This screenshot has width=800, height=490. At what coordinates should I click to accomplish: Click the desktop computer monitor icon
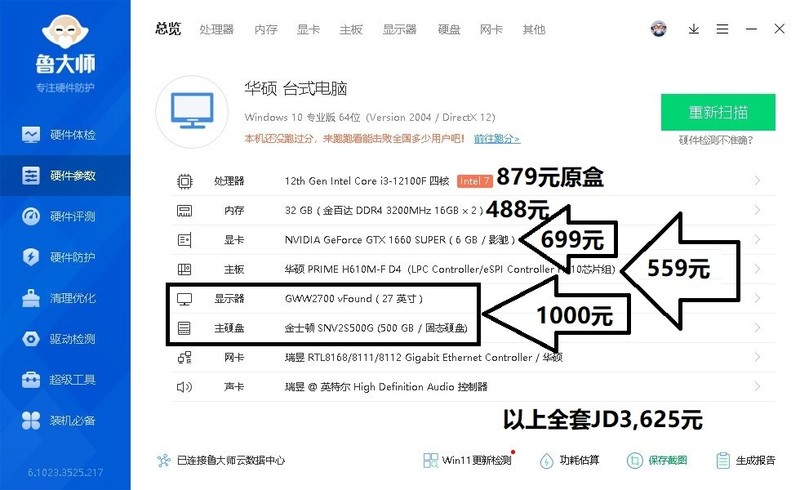(192, 111)
